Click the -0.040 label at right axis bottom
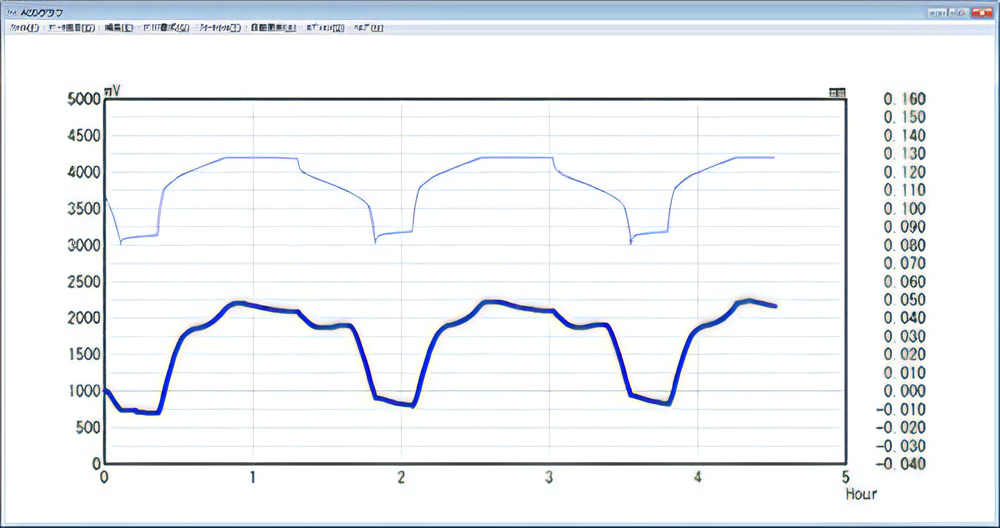The image size is (1000, 528). (x=901, y=464)
